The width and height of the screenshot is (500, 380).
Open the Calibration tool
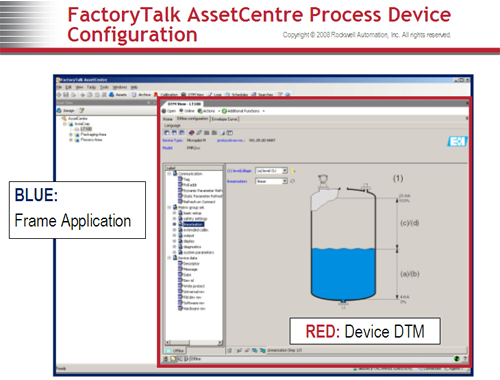165,95
